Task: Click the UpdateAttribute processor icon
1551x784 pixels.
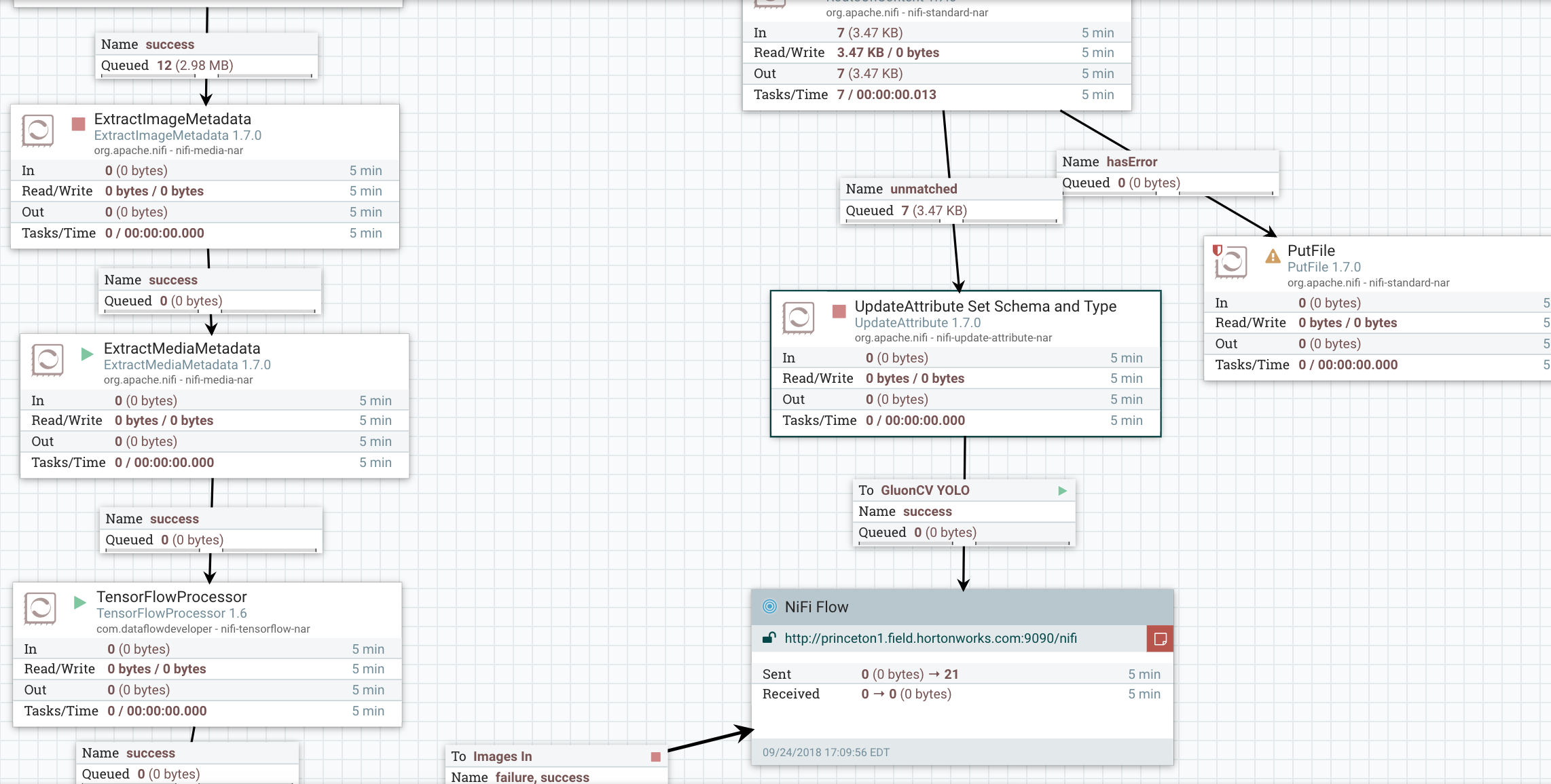Action: click(x=799, y=318)
